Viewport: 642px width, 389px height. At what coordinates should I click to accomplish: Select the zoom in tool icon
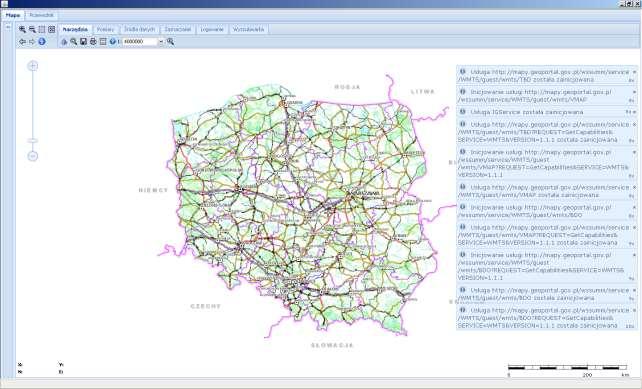[x=23, y=29]
